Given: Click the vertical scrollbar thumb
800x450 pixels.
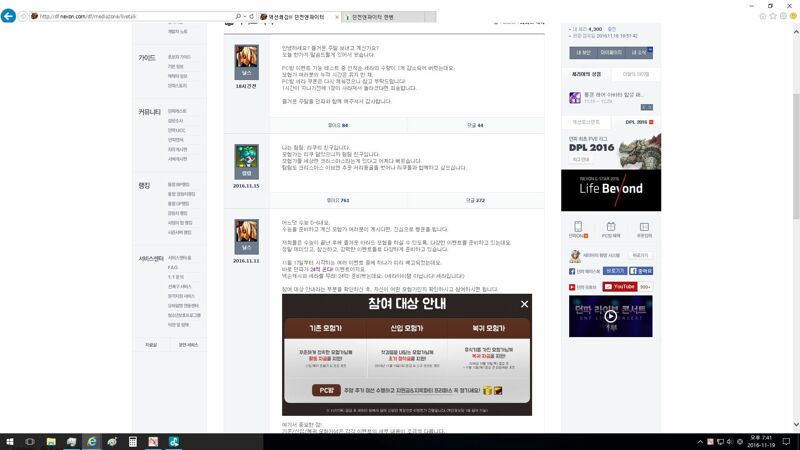Looking at the screenshot, I should coord(796,156).
